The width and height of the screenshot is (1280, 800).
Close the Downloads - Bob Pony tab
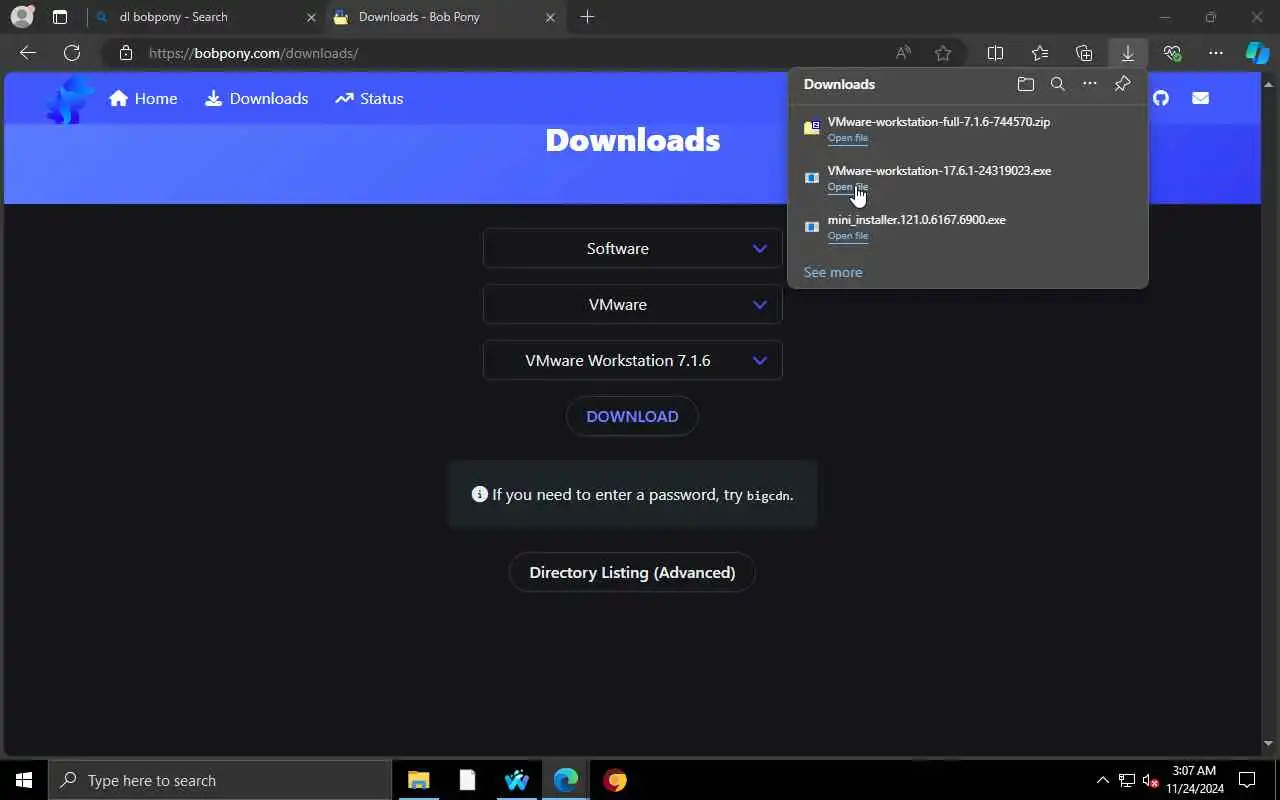coord(550,17)
